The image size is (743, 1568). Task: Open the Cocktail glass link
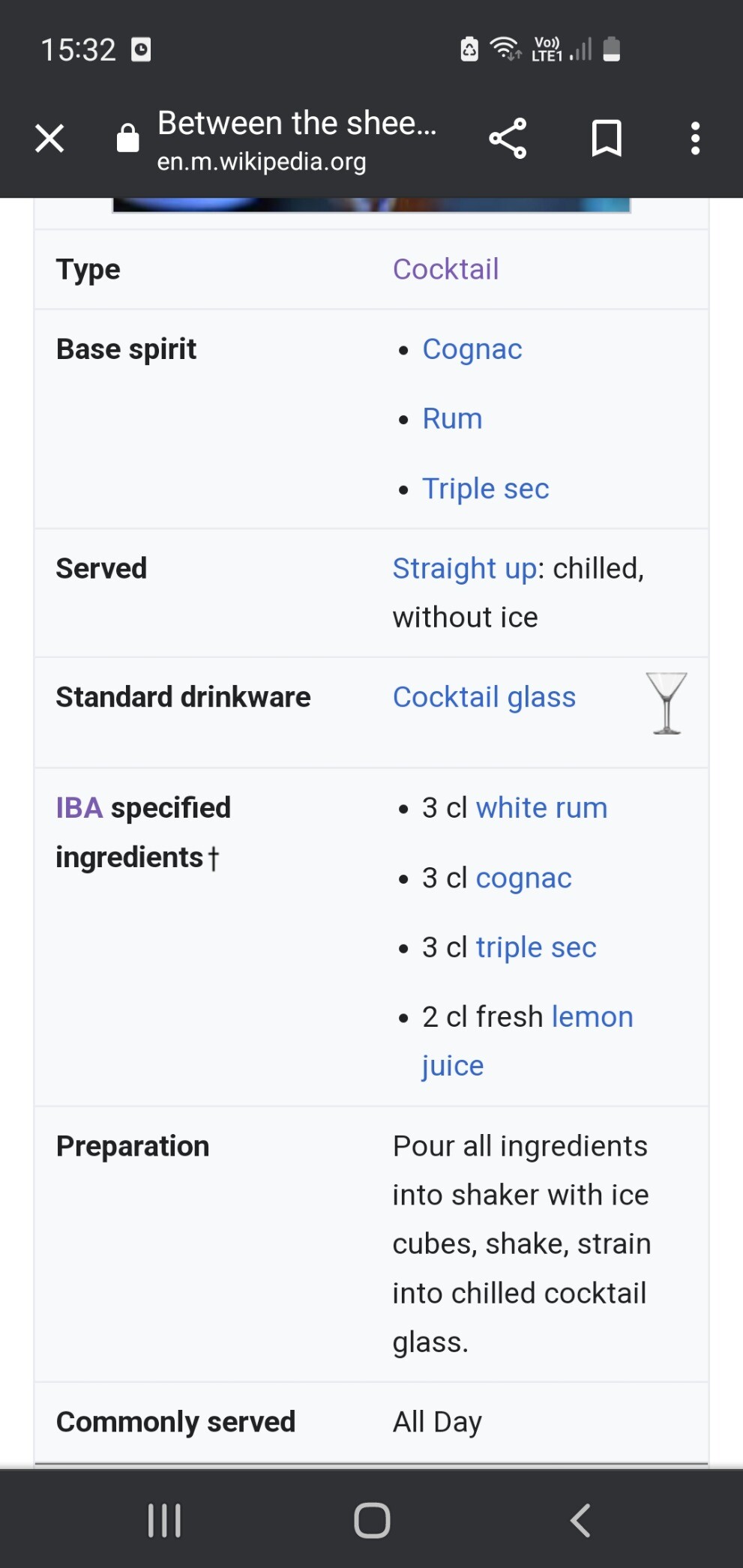point(484,697)
